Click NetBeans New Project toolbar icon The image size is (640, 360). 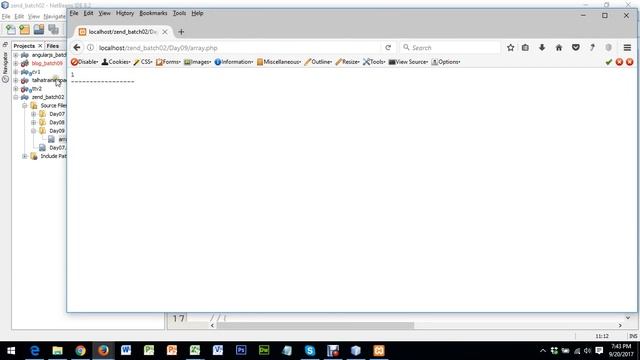(24, 29)
